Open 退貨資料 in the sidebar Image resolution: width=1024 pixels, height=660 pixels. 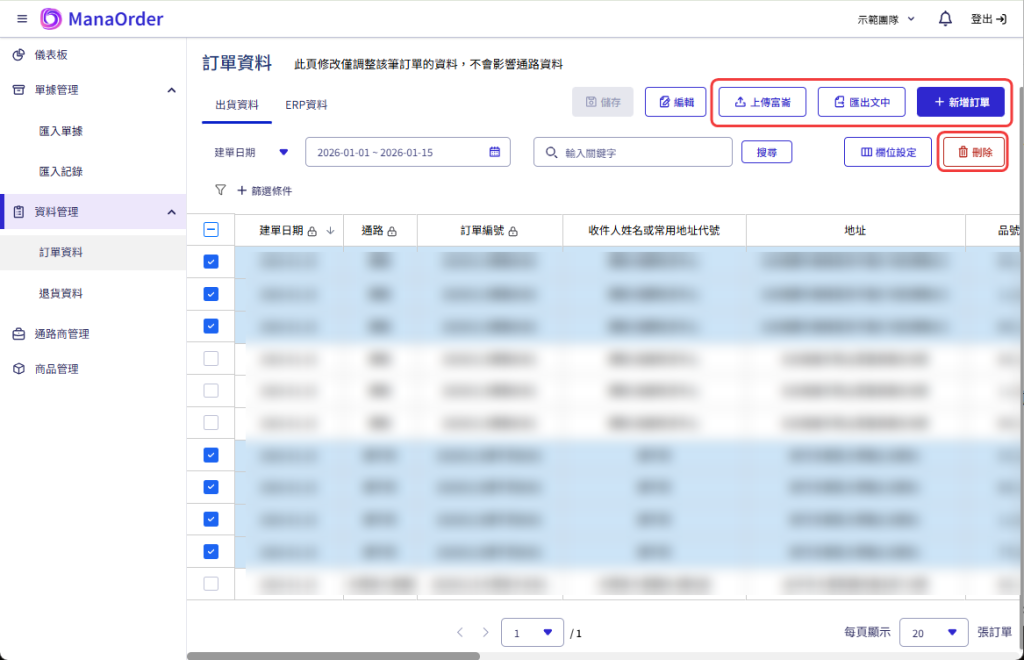click(60, 293)
